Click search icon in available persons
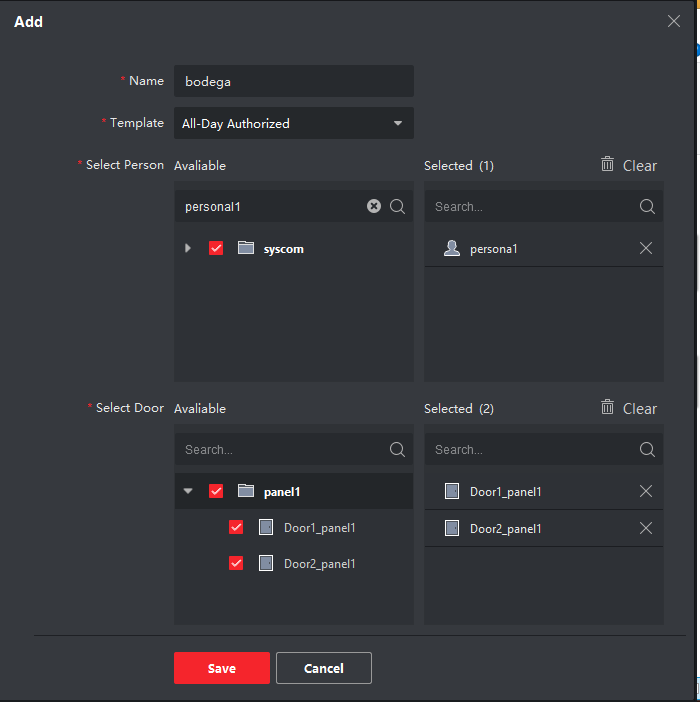 [x=397, y=206]
